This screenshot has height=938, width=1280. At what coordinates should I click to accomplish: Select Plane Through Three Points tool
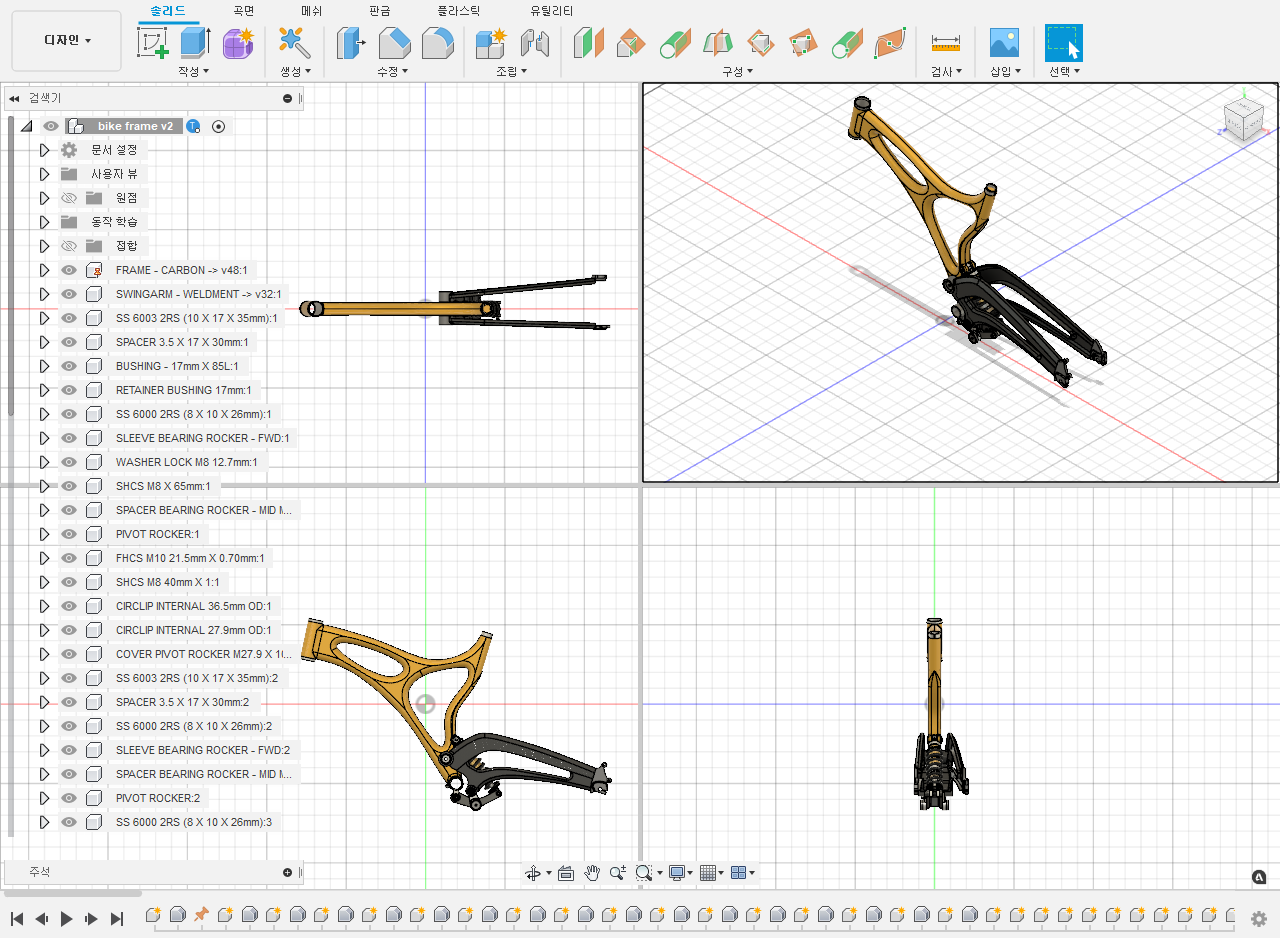(804, 44)
